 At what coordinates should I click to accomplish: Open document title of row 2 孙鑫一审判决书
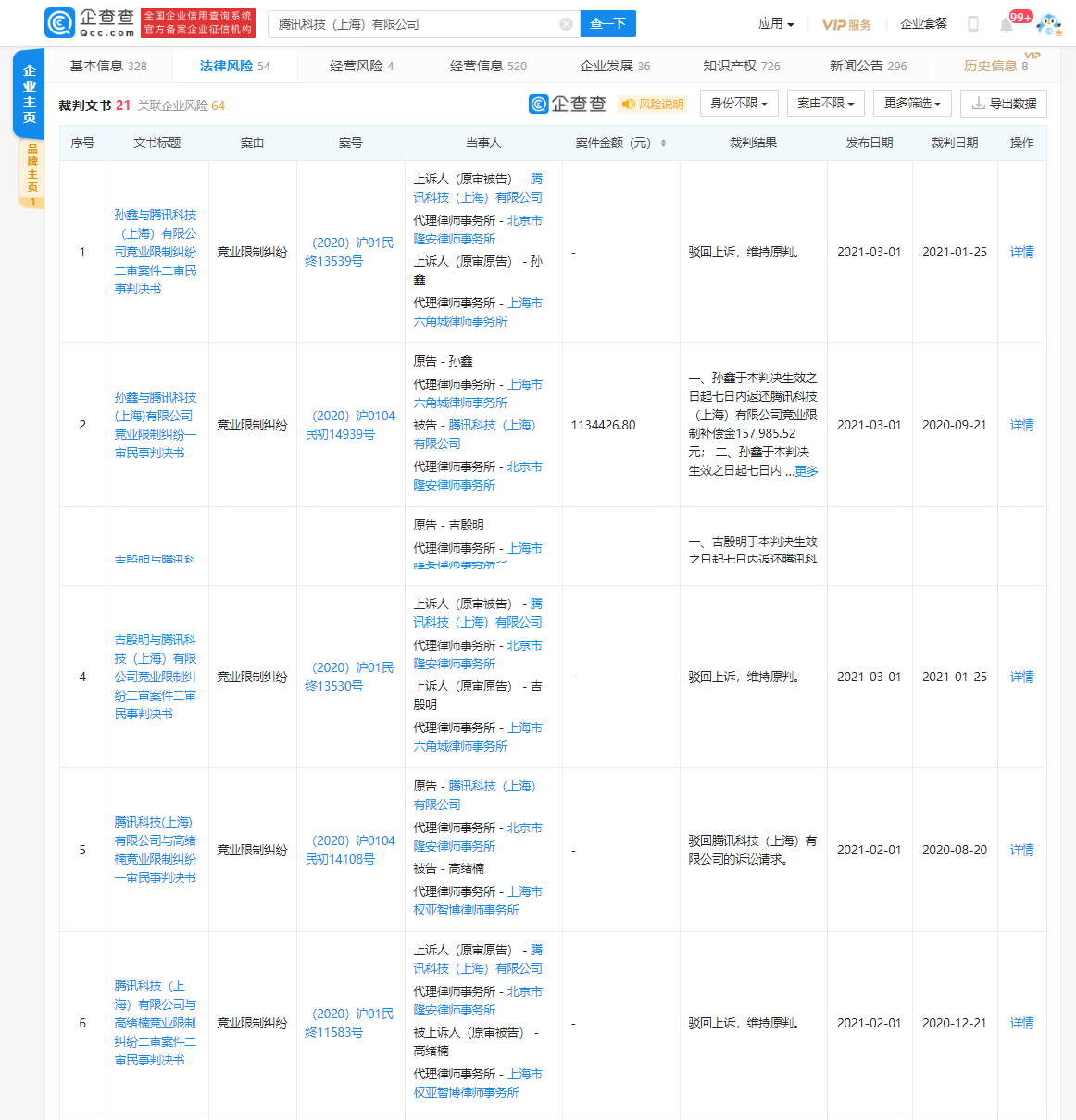coord(156,425)
